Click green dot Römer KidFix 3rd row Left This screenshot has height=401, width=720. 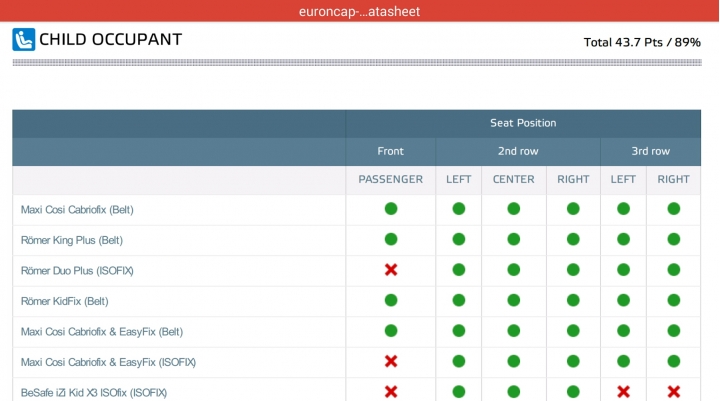point(623,300)
